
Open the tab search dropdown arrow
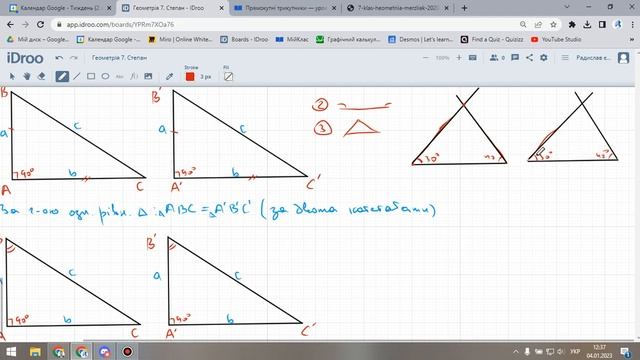567,7
